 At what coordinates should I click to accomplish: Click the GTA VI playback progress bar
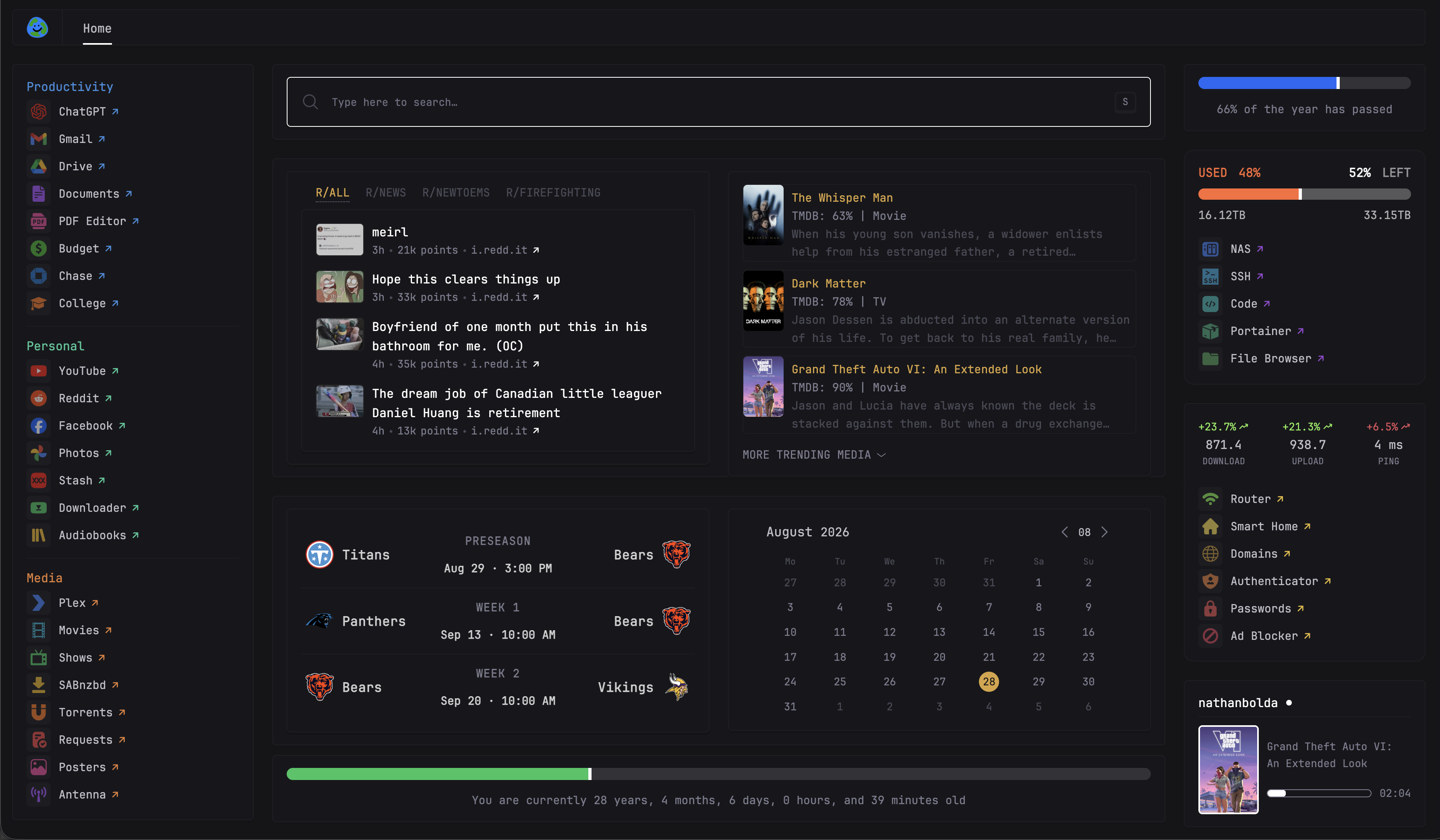pos(1319,793)
